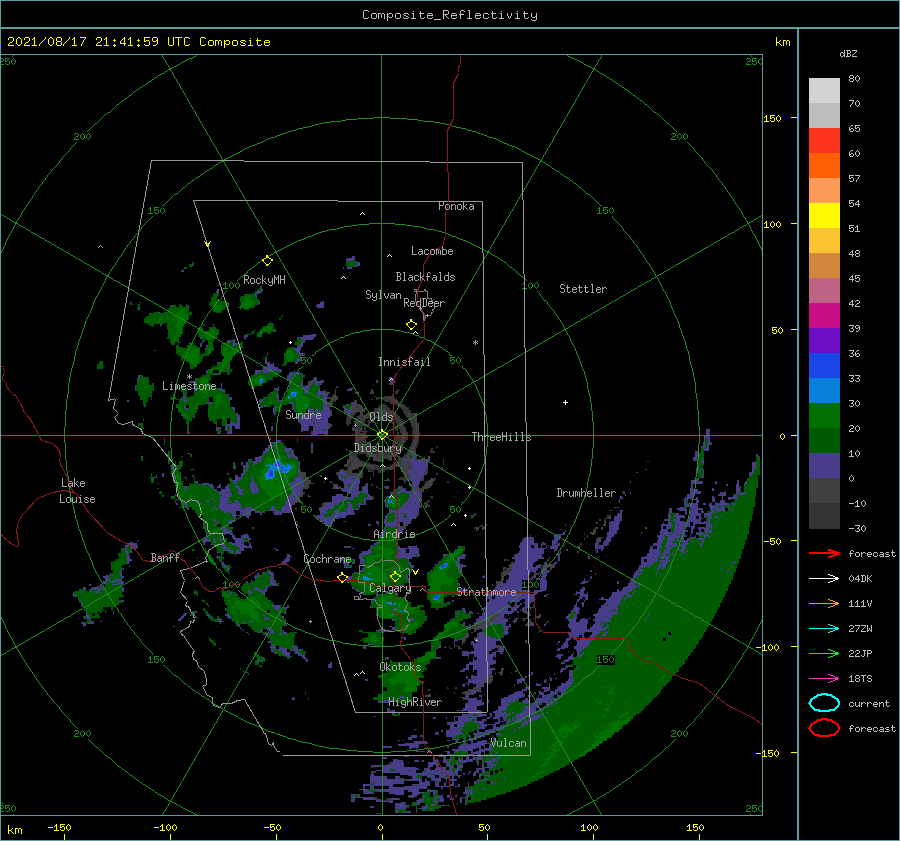The width and height of the screenshot is (900, 841).
Task: Click the blue reflectivity cell northwest of Strathmore
Action: pos(443,566)
